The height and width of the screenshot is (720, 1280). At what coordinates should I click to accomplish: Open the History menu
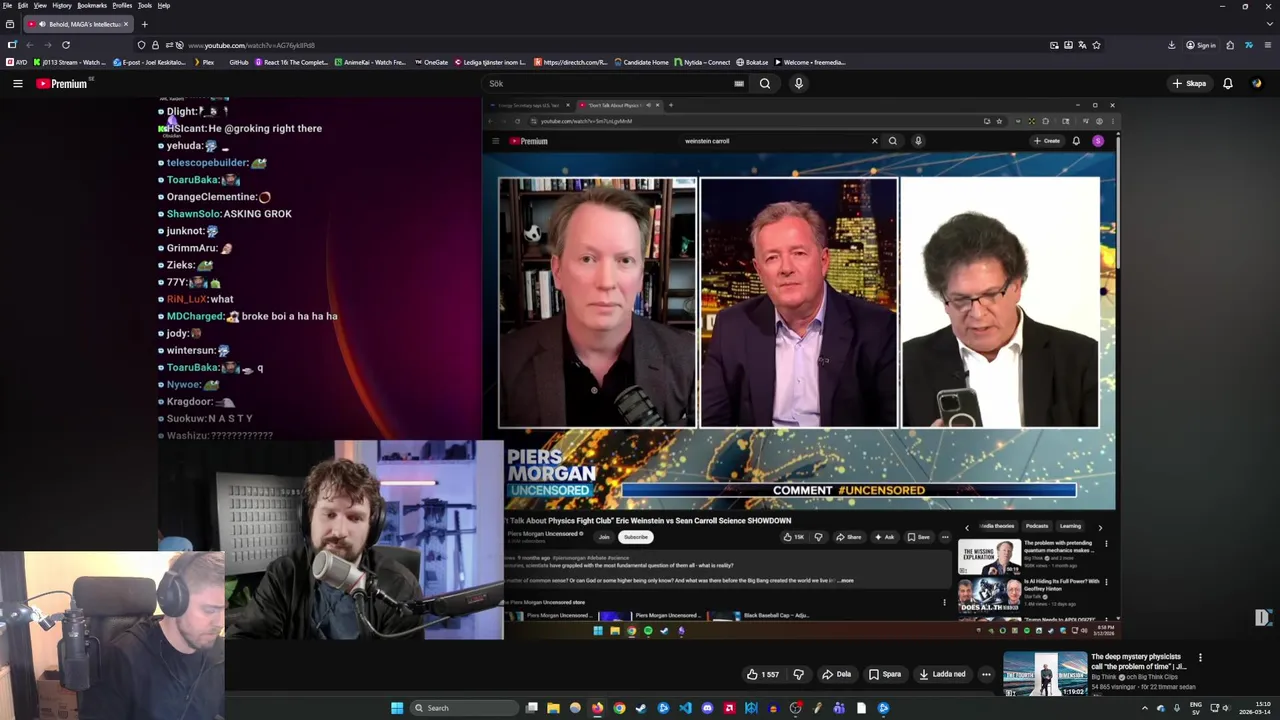click(62, 5)
